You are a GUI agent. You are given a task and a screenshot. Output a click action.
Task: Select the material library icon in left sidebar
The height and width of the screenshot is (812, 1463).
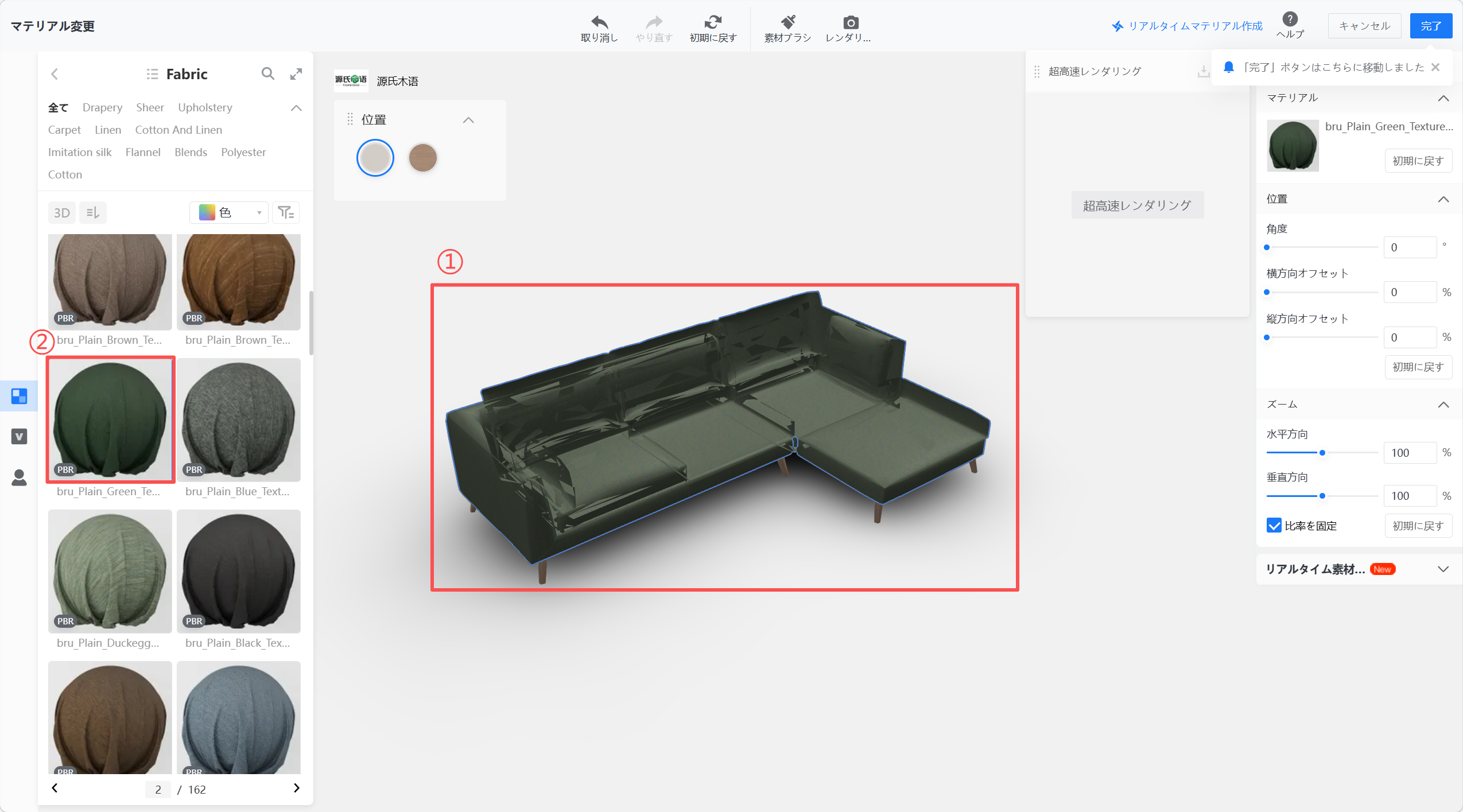19,396
